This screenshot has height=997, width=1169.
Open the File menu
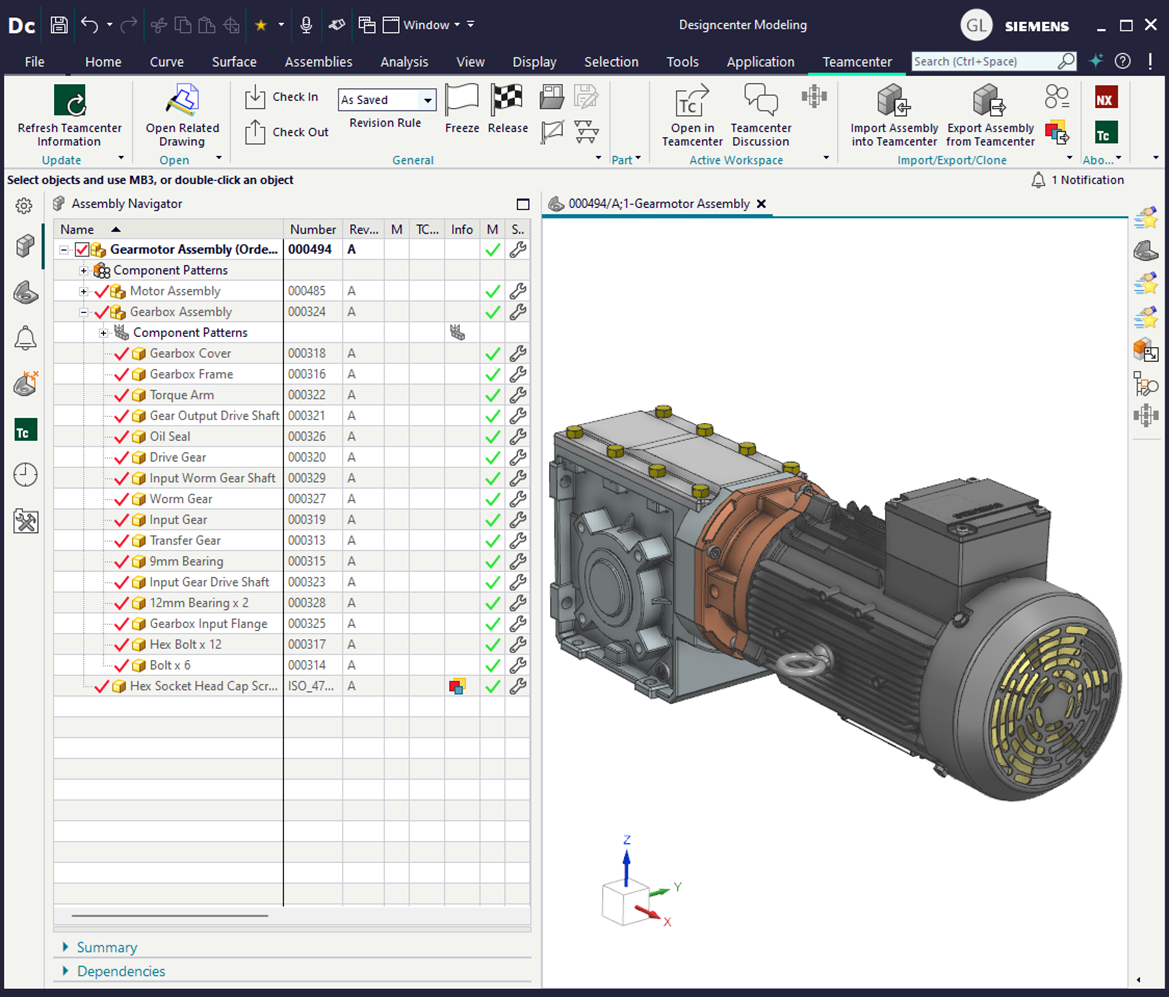[35, 62]
